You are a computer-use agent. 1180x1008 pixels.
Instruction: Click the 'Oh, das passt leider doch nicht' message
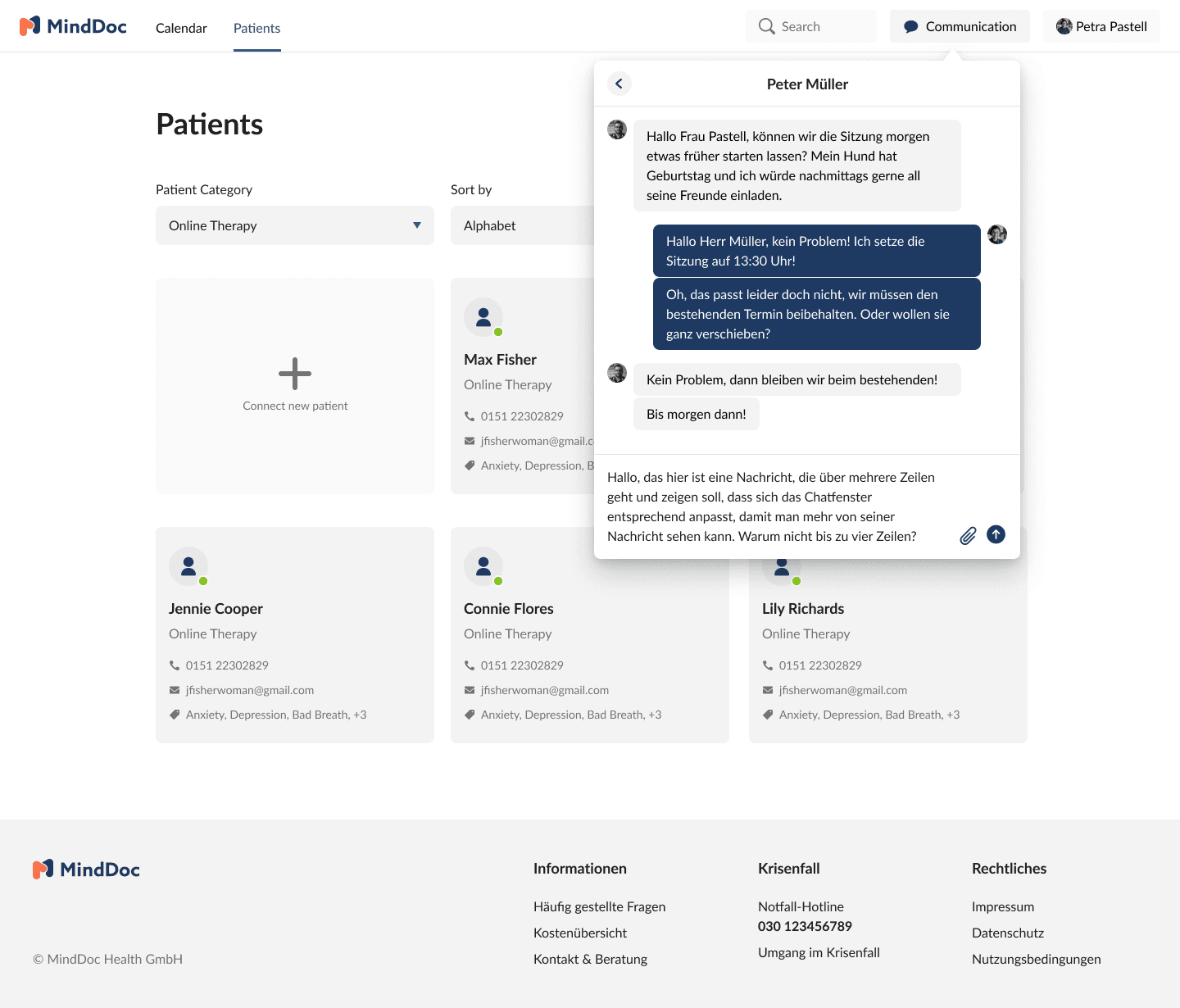[817, 314]
